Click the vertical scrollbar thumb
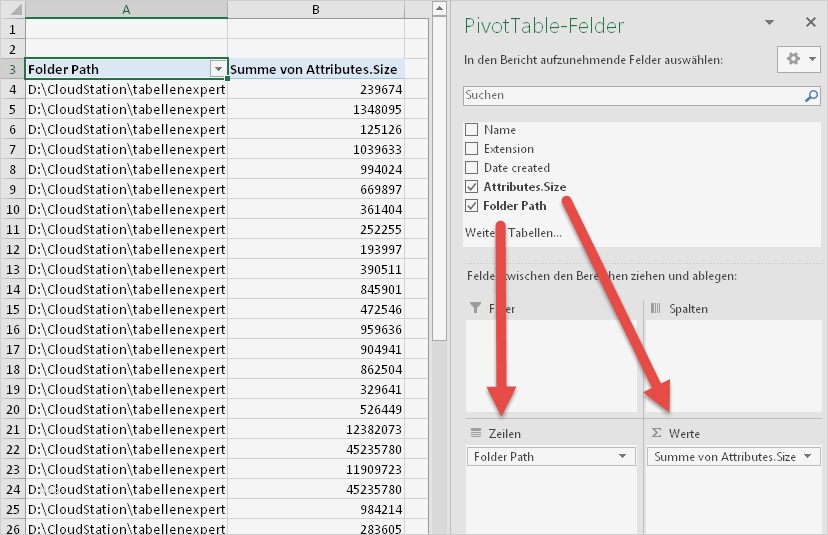This screenshot has width=828, height=535. [439, 178]
